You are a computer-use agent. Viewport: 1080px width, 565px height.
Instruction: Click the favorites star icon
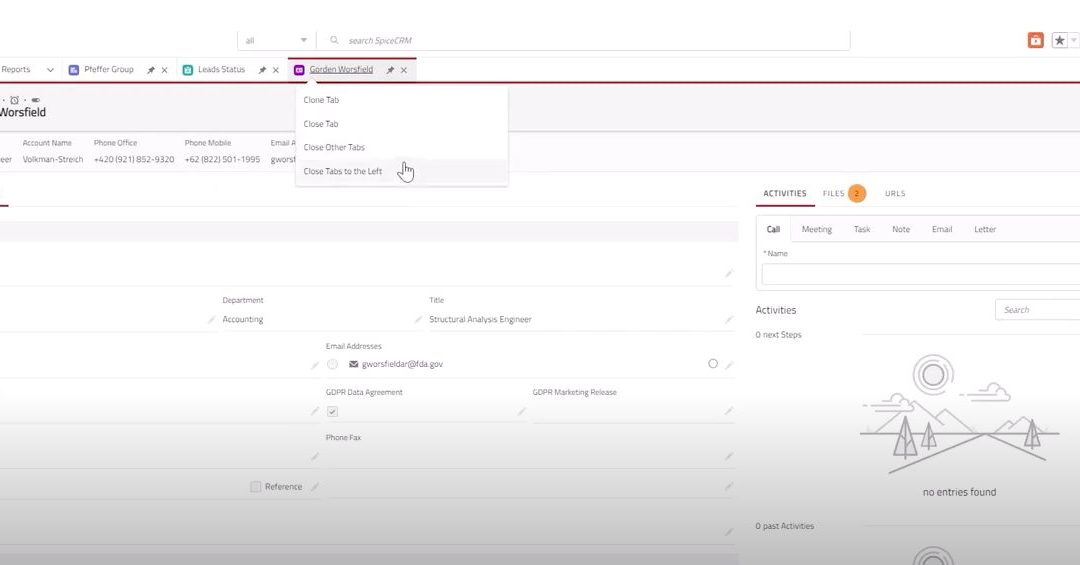click(x=1059, y=41)
